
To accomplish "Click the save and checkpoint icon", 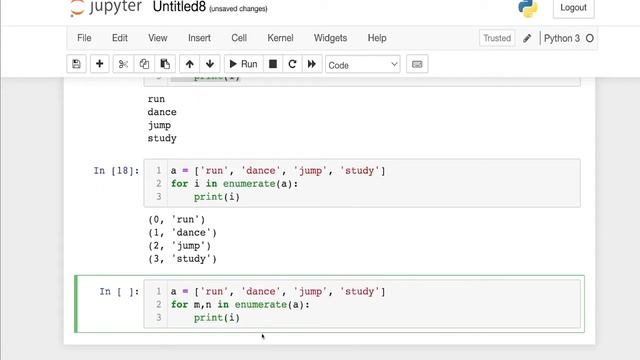I will coord(76,64).
